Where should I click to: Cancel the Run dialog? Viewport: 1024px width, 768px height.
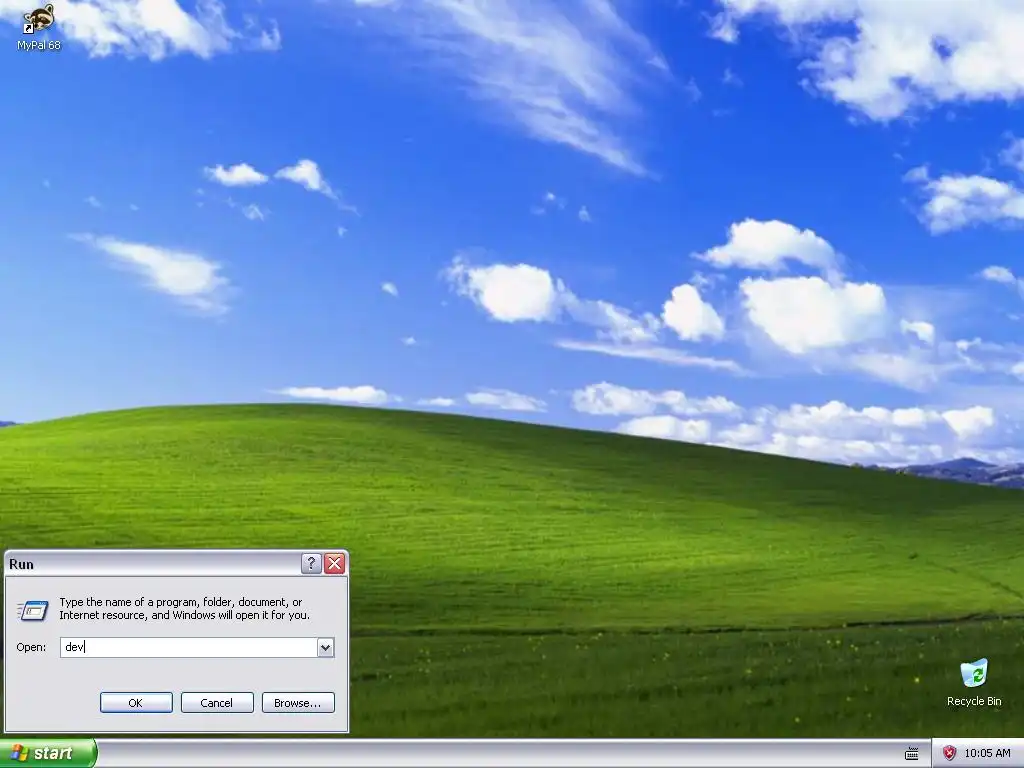[x=217, y=703]
